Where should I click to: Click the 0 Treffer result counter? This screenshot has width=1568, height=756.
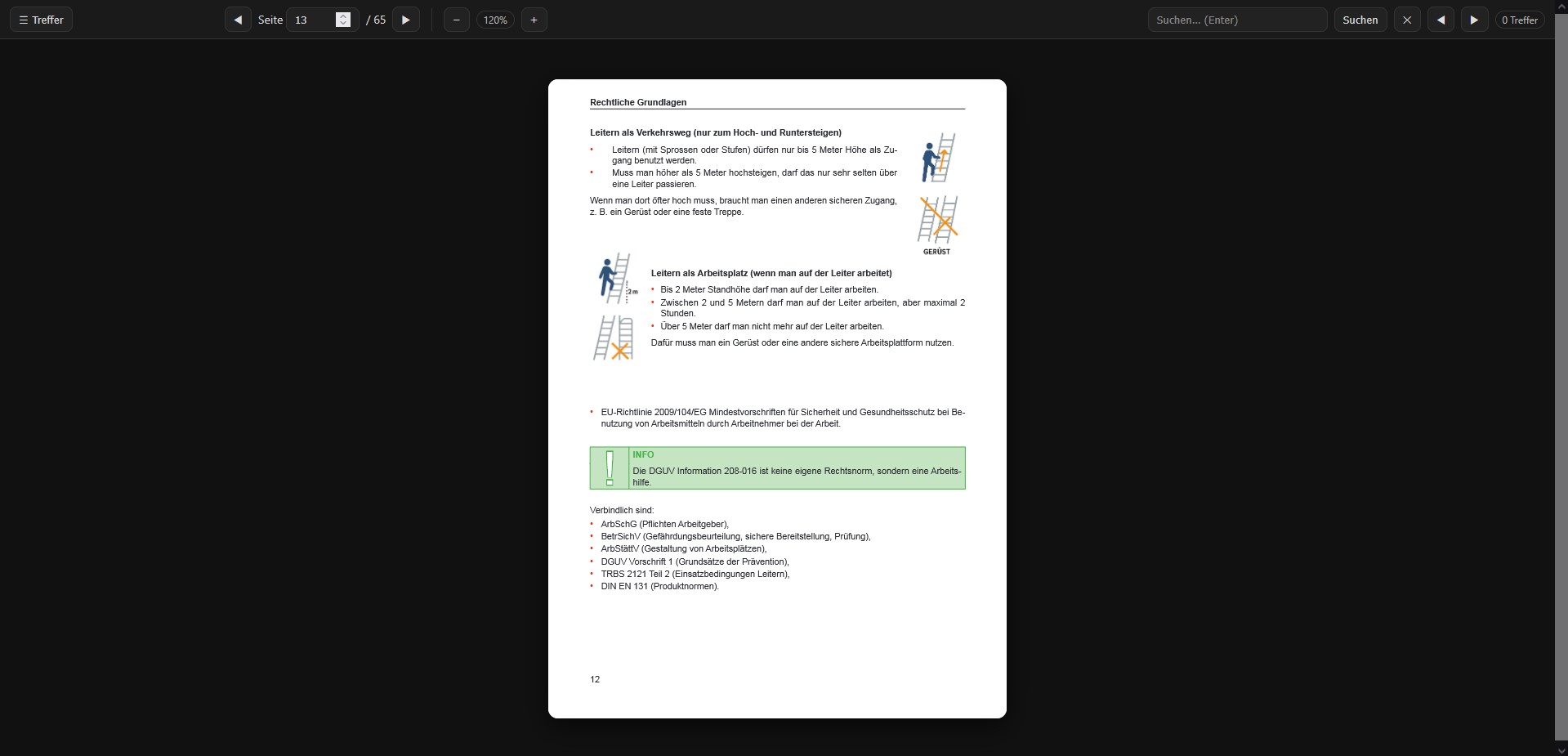pos(1519,20)
